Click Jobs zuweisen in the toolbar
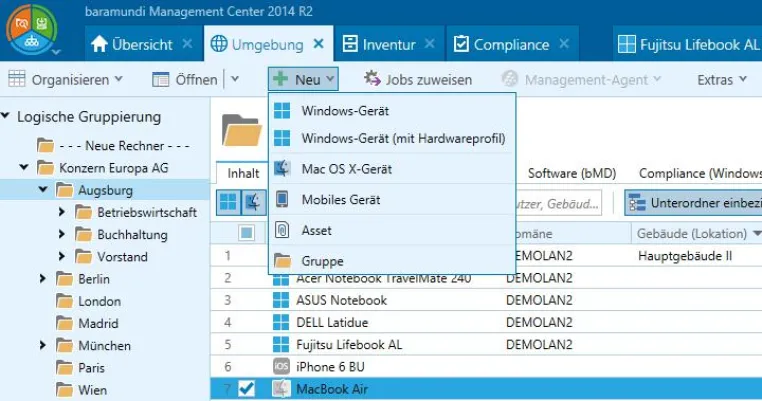This screenshot has width=762, height=401. tap(418, 79)
